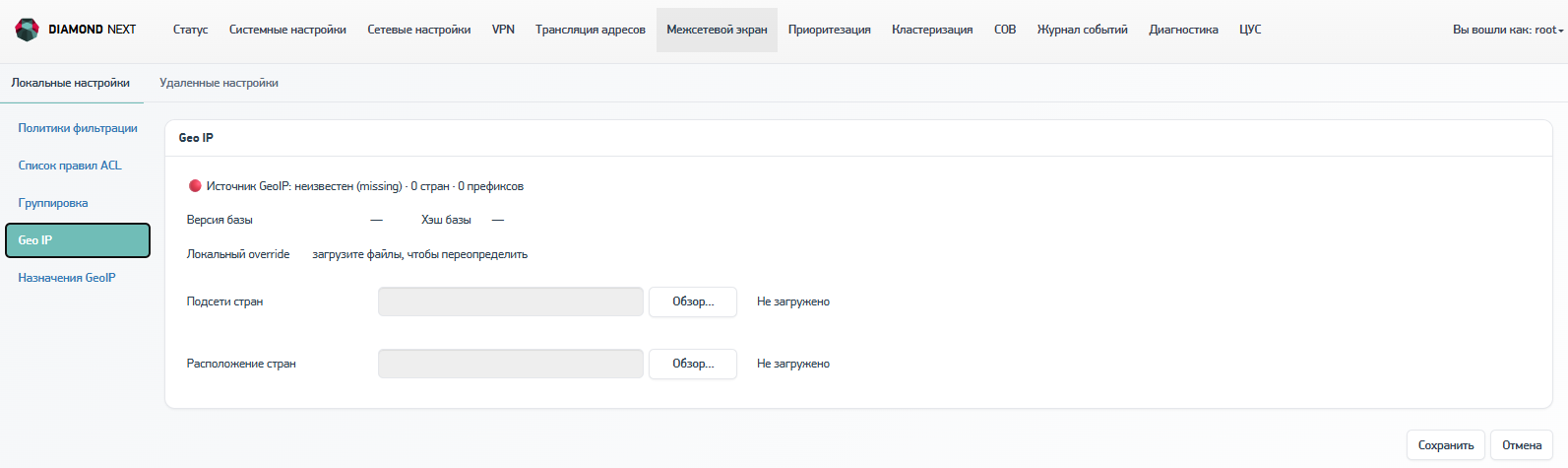Image resolution: width=1568 pixels, height=468 pixels.
Task: Click the Источник GeoIP status text
Action: pyautogui.click(x=365, y=186)
